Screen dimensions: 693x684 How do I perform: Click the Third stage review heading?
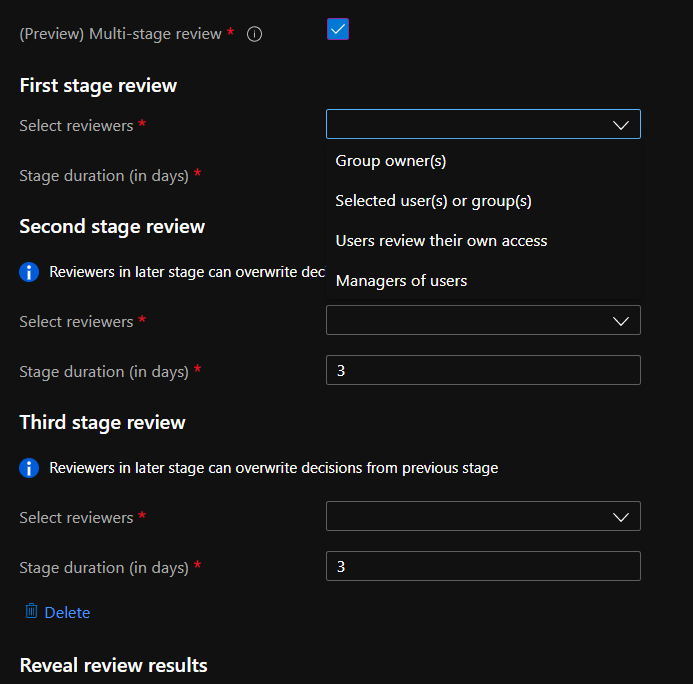coord(102,423)
